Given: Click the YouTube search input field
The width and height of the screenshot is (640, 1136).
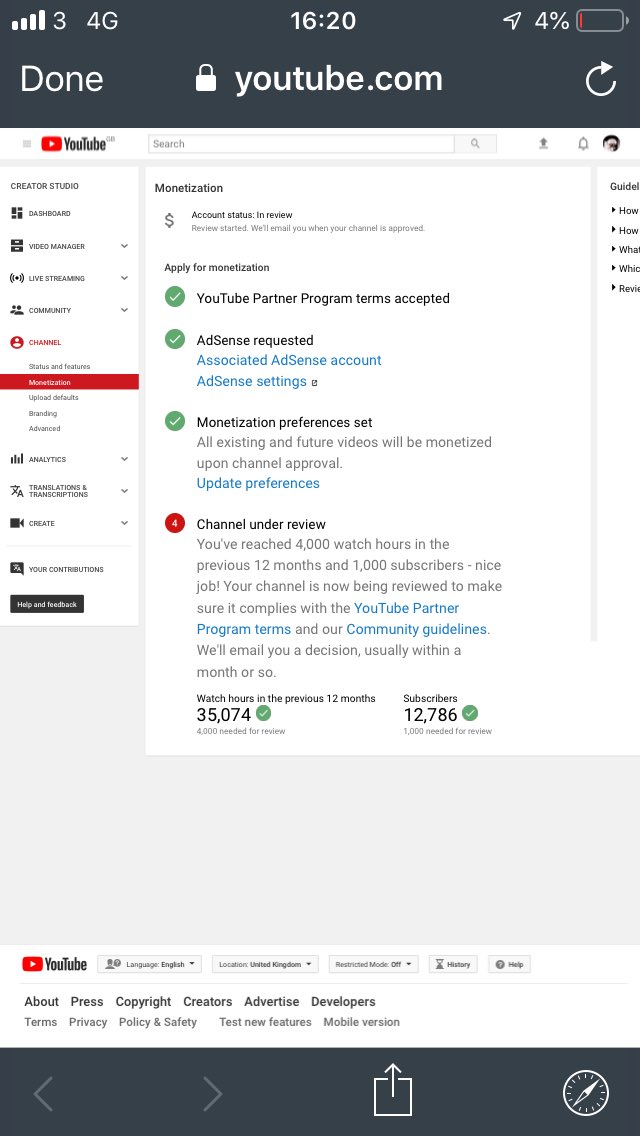Looking at the screenshot, I should 302,143.
